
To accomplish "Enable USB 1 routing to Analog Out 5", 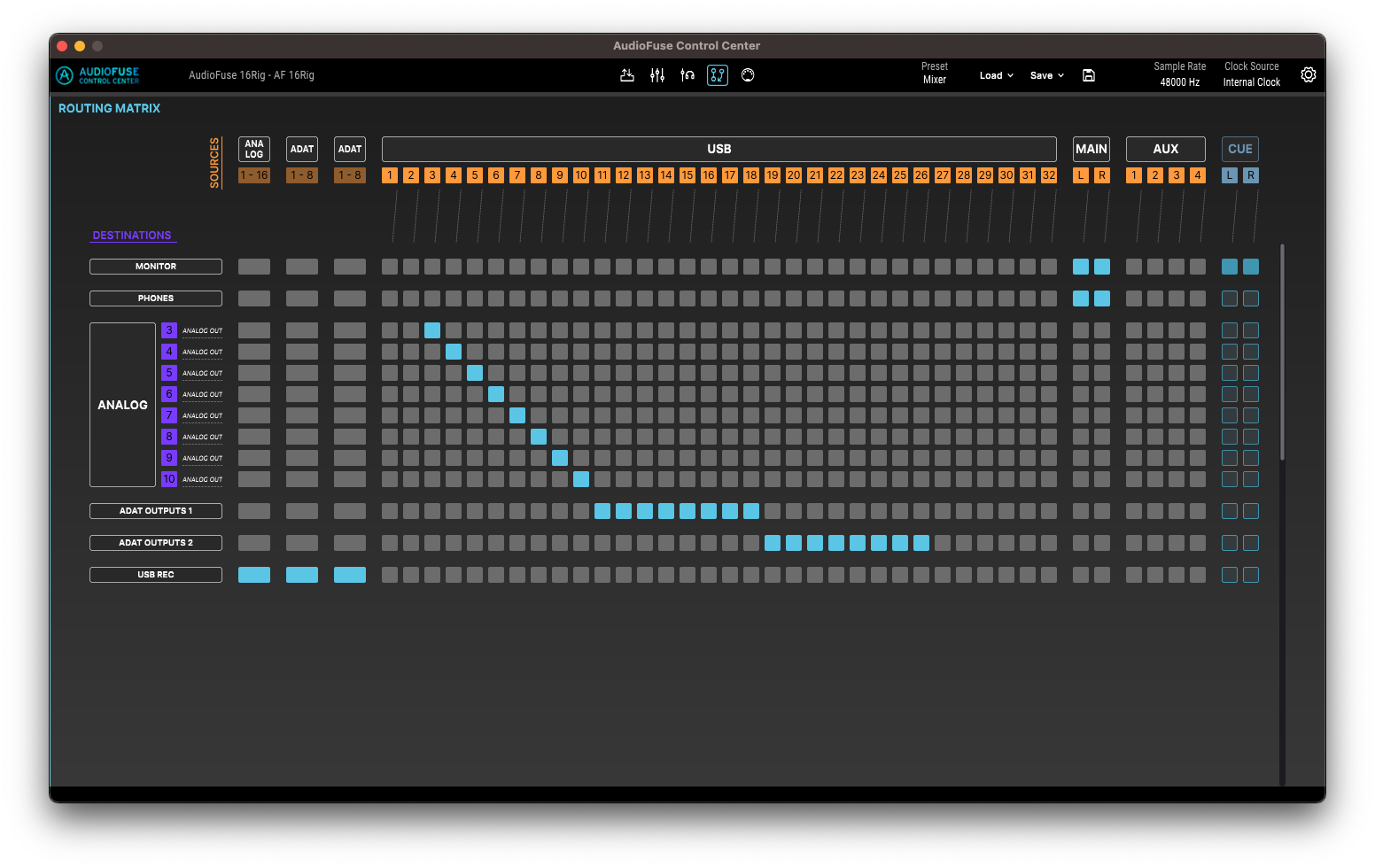I will point(390,373).
